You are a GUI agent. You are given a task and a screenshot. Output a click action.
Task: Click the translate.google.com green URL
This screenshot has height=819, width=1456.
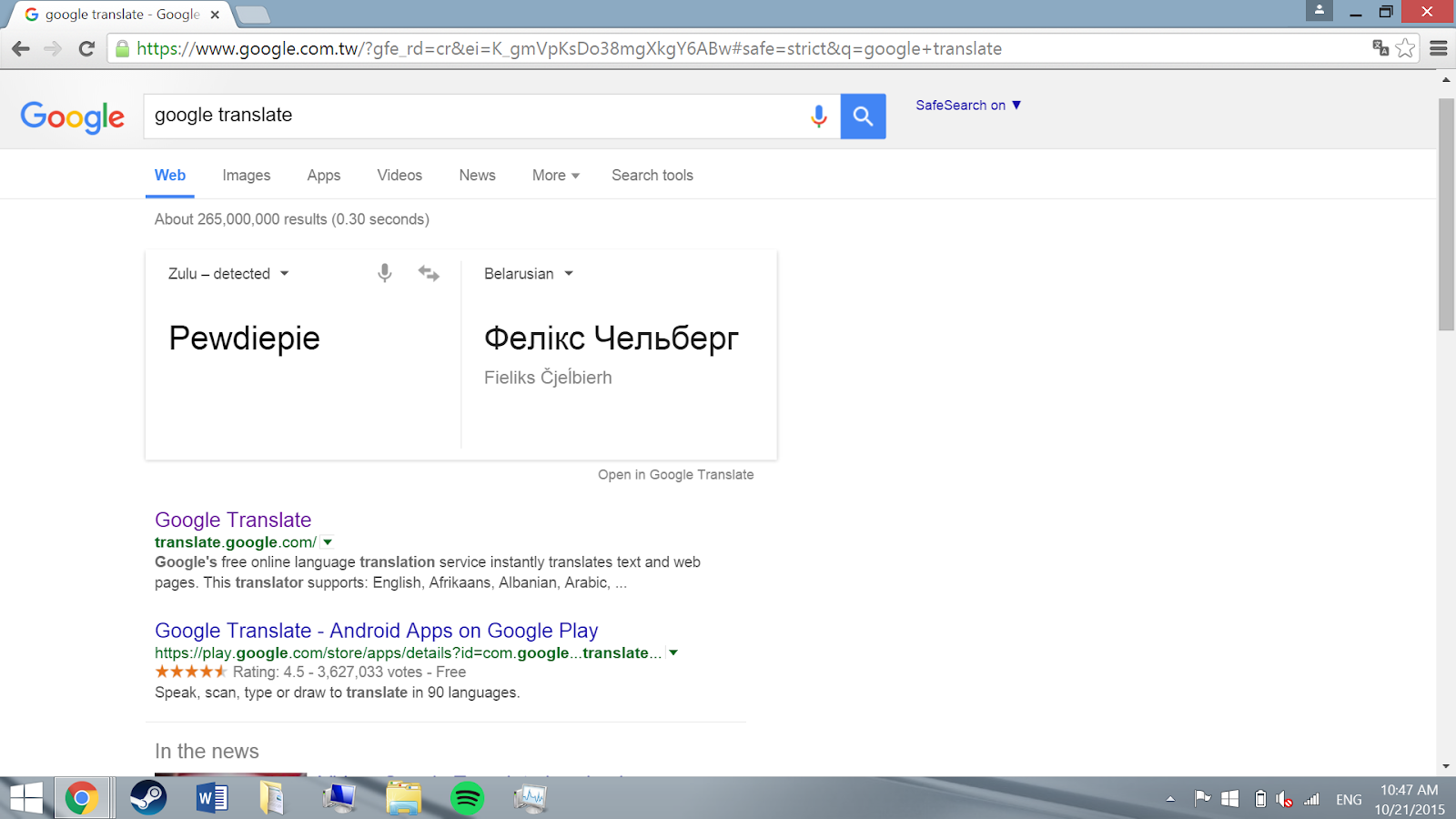tap(236, 542)
